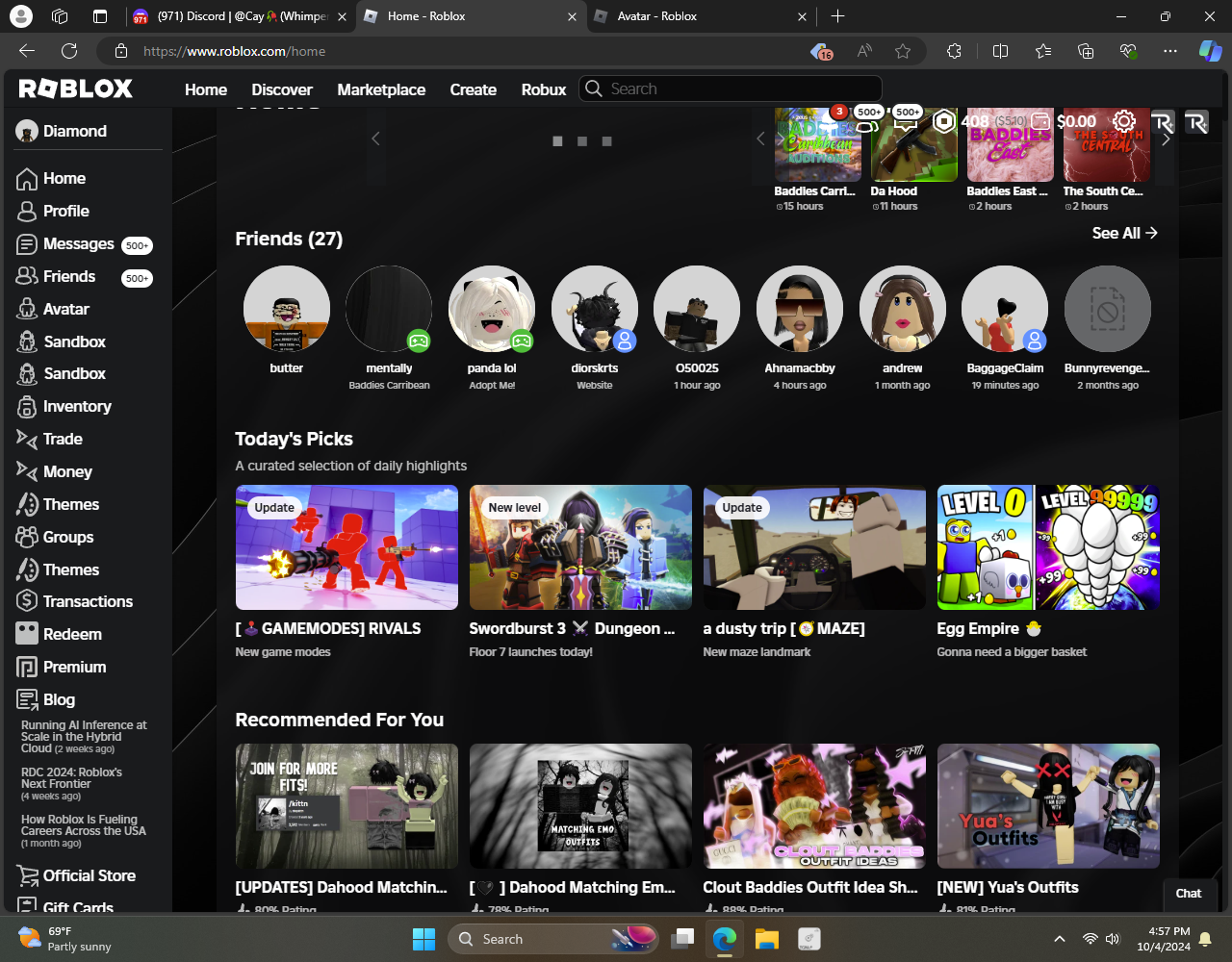Image resolution: width=1232 pixels, height=962 pixels.
Task: Open browser Settings and more menu
Action: coord(1170,51)
